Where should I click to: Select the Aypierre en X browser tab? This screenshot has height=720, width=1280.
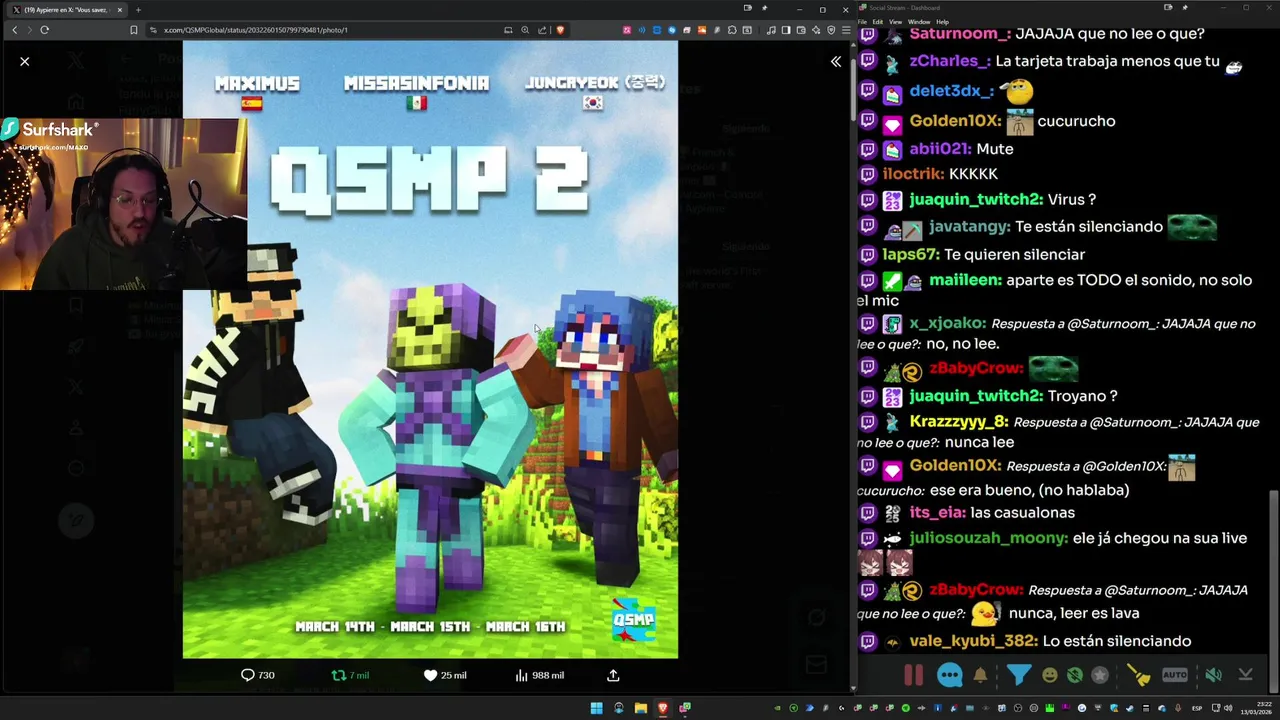66,9
